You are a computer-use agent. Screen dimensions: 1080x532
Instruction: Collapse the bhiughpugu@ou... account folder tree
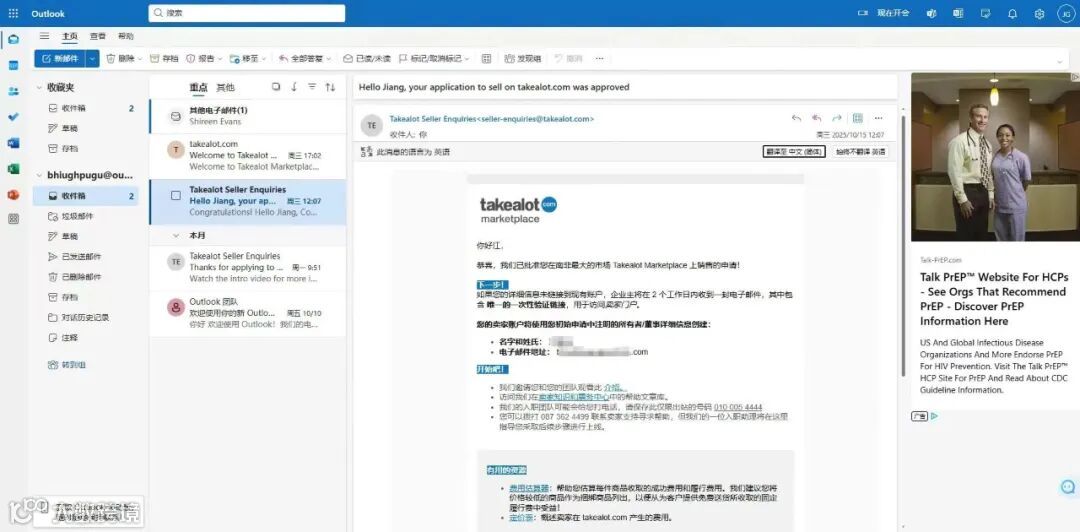tap(39, 175)
